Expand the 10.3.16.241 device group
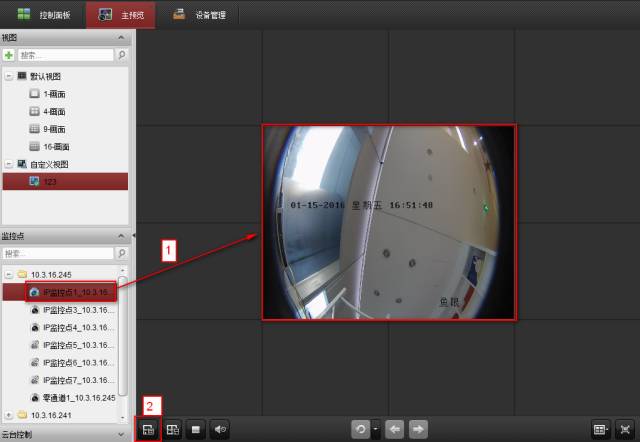 pos(9,414)
